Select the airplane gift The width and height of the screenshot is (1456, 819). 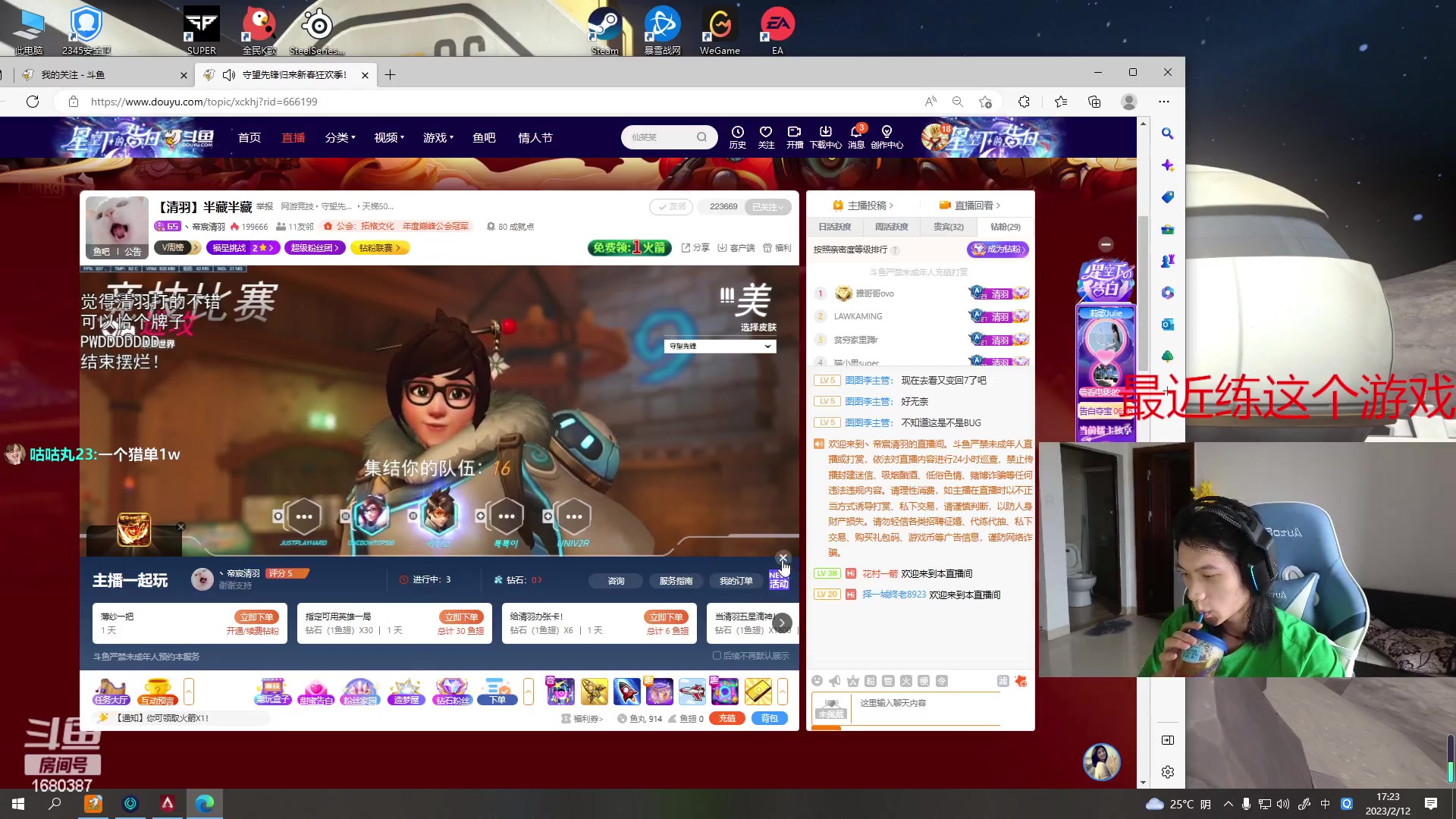(692, 692)
